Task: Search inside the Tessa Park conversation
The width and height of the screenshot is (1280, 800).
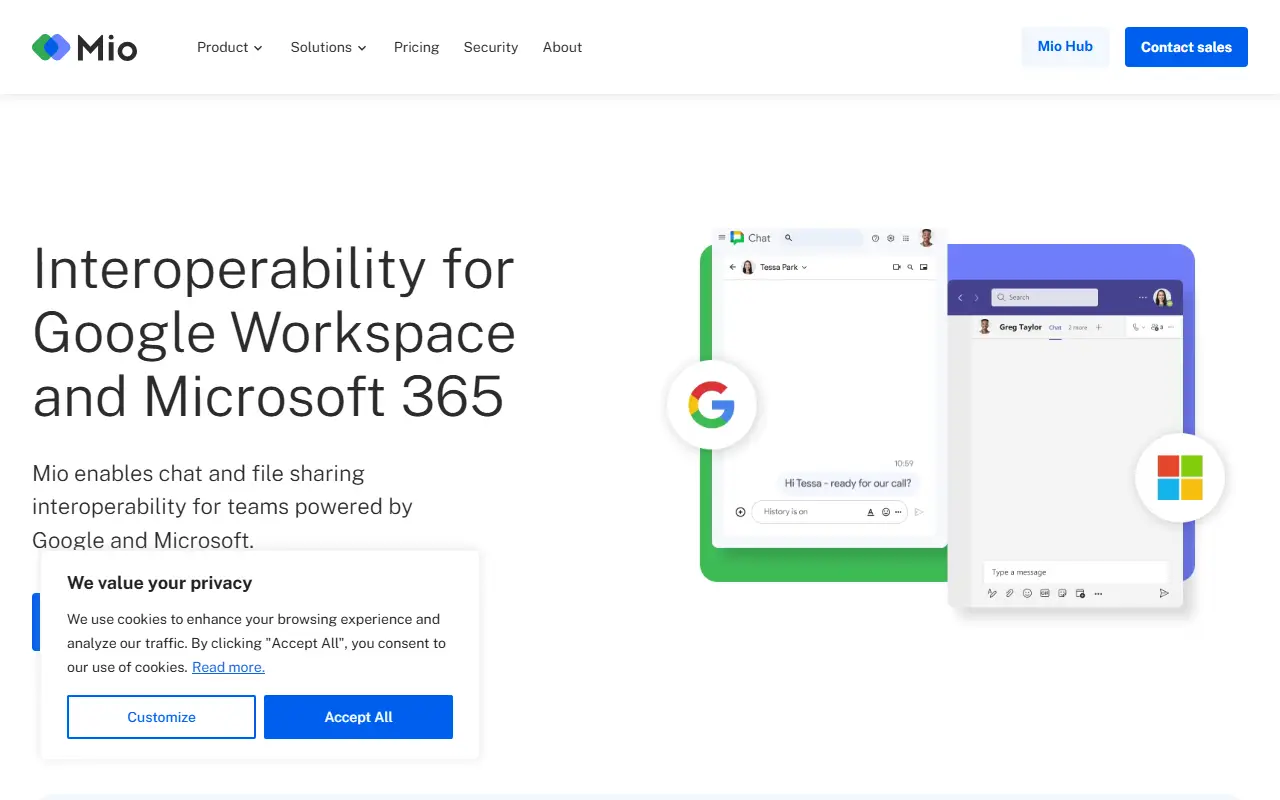Action: click(x=910, y=267)
